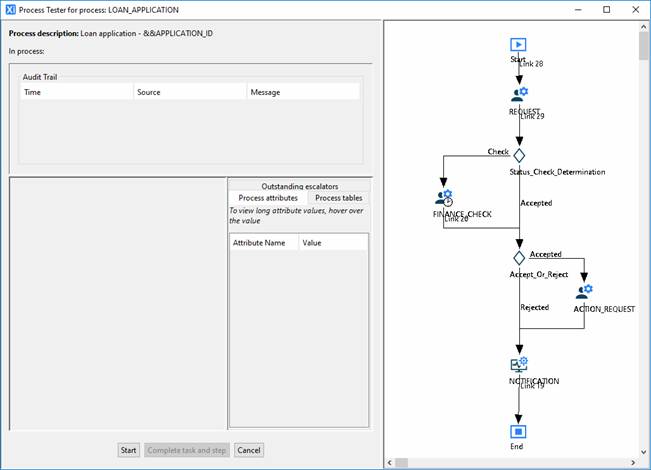Switch to the Process attributes tab
651x470 pixels.
coord(268,198)
